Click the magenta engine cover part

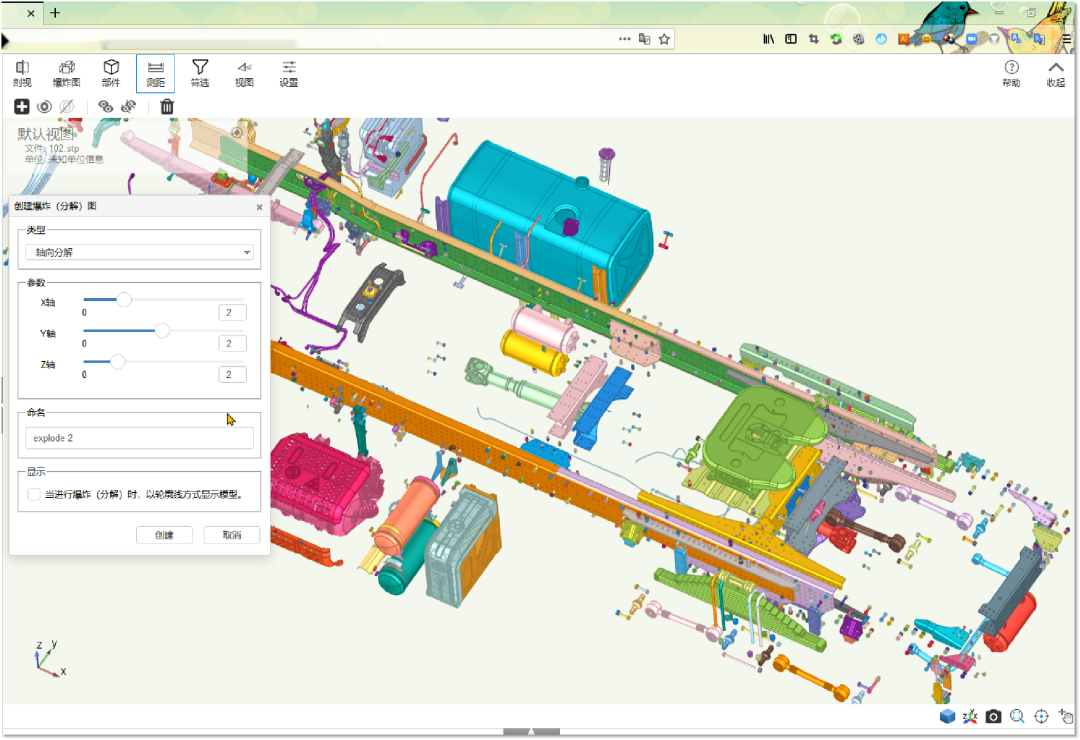tap(324, 482)
